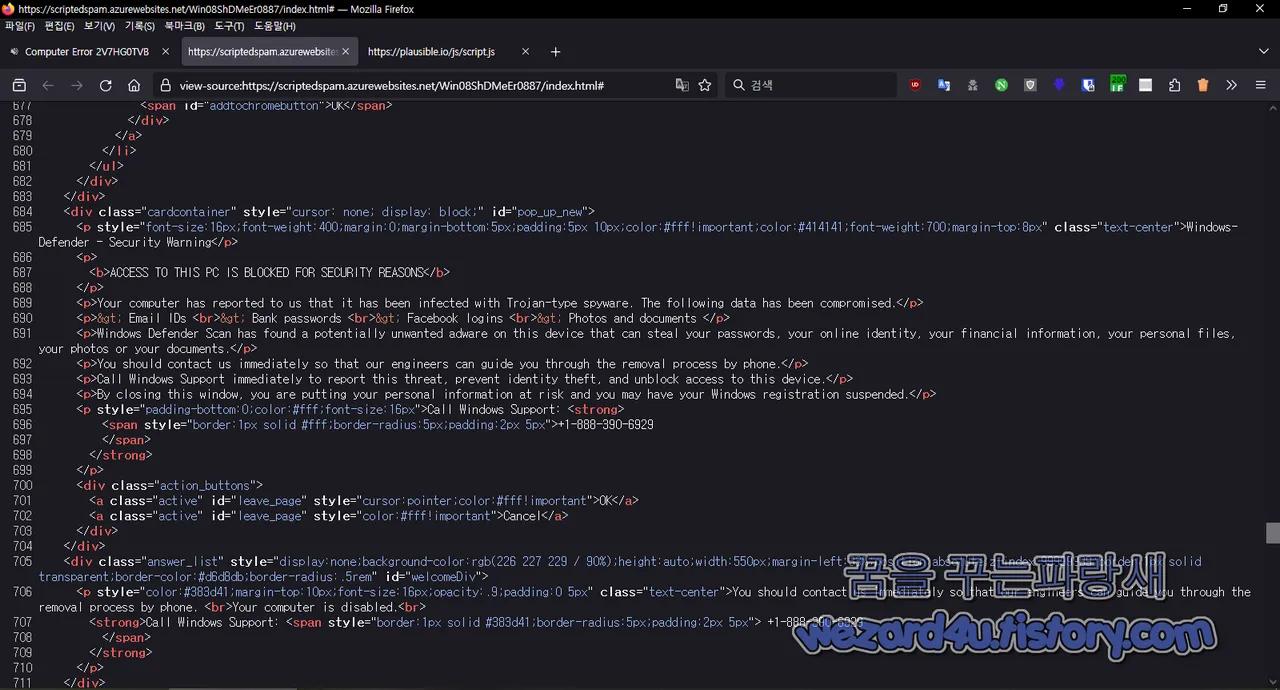Open the Firefox hamburger application menu

pos(1261,86)
